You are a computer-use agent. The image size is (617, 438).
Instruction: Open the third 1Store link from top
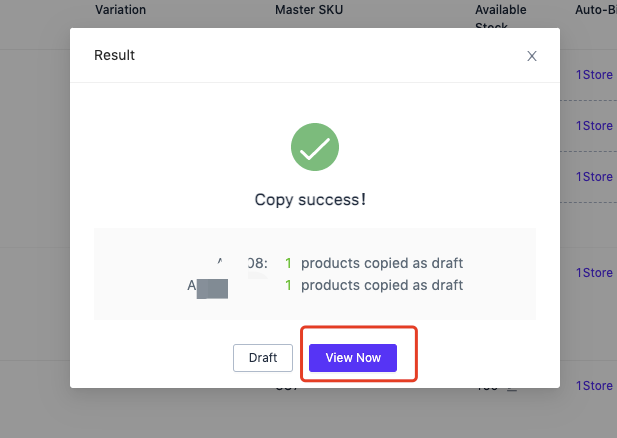pyautogui.click(x=594, y=177)
